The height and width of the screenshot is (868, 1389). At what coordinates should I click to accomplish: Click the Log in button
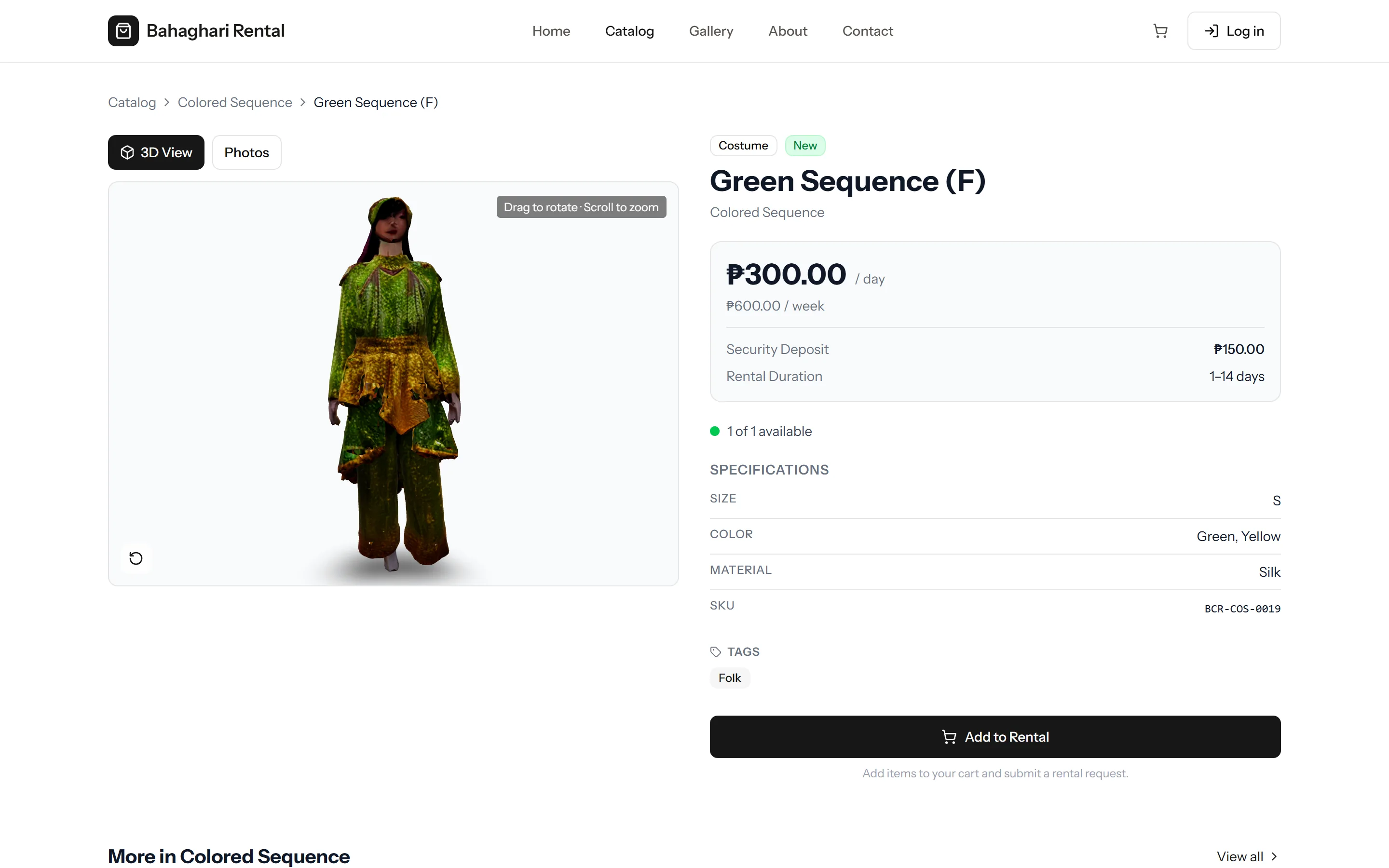(1233, 31)
